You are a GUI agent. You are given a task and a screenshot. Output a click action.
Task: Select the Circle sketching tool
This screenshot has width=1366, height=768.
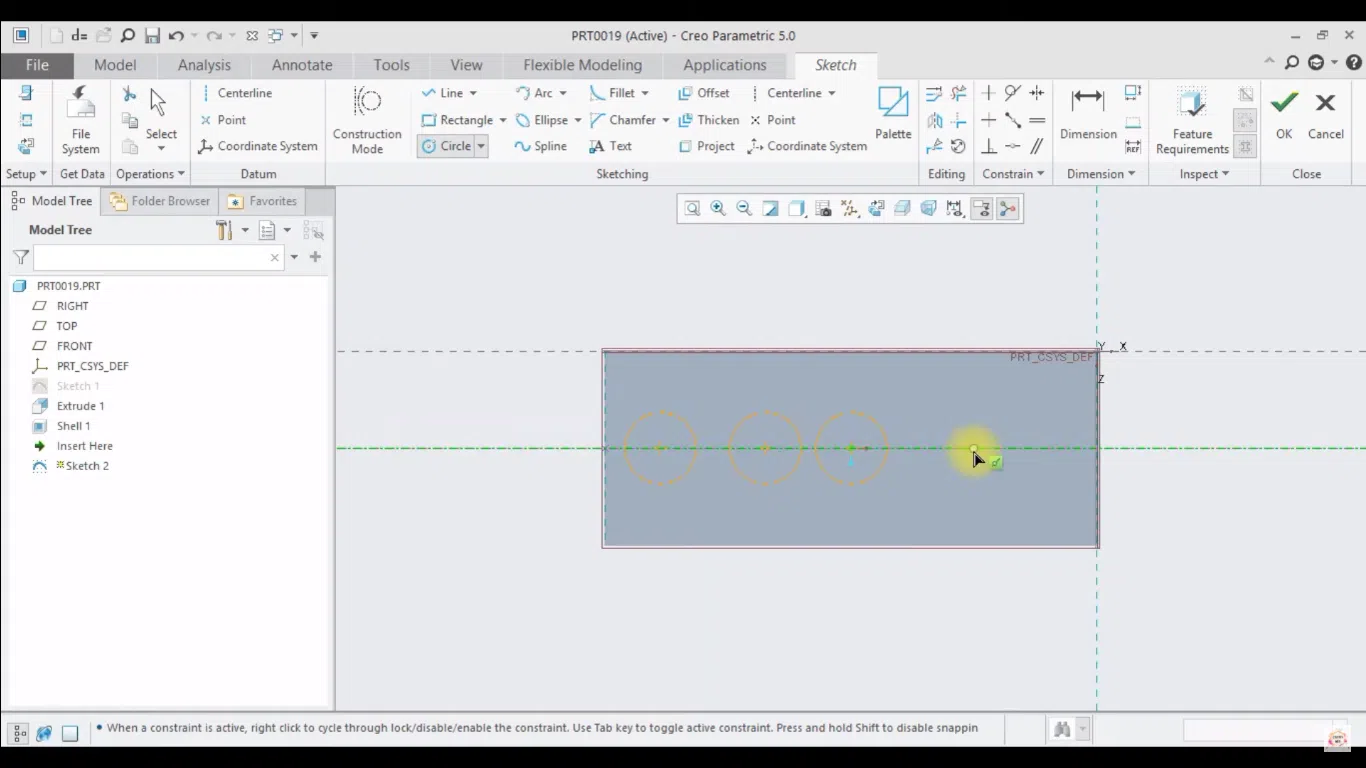[450, 146]
